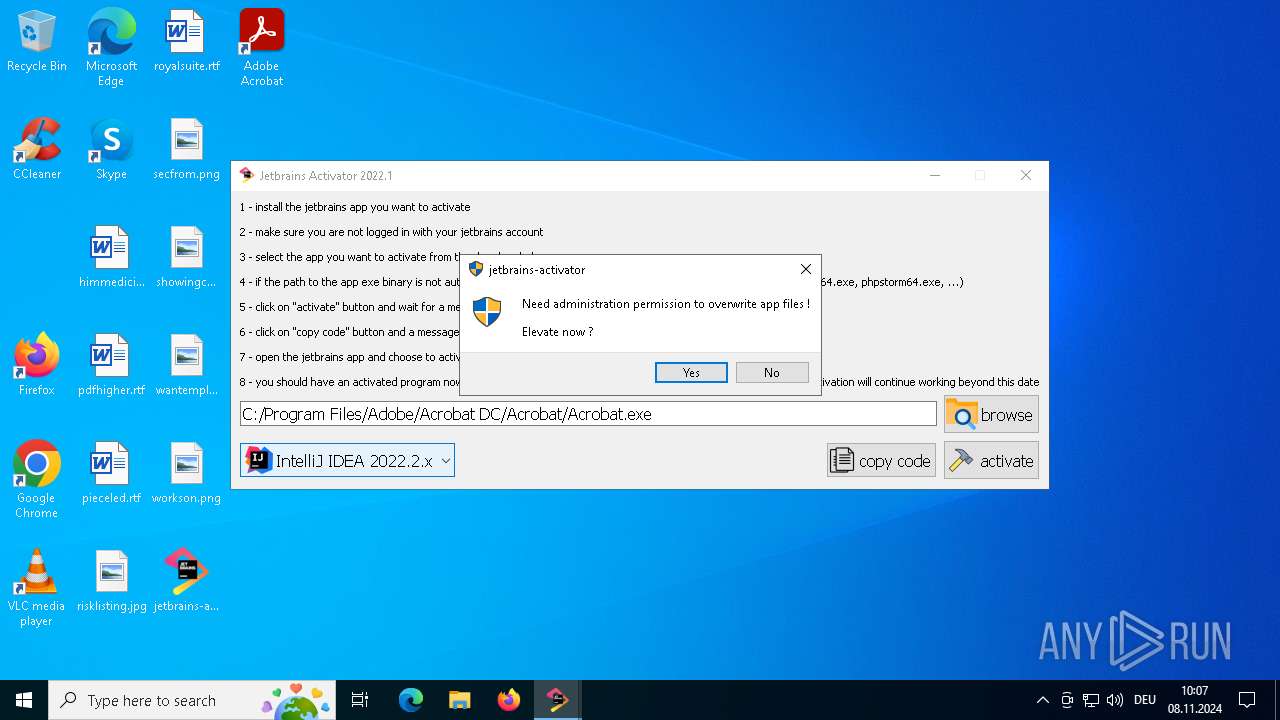Click the Jetbrains Activator taskbar item

(558, 700)
